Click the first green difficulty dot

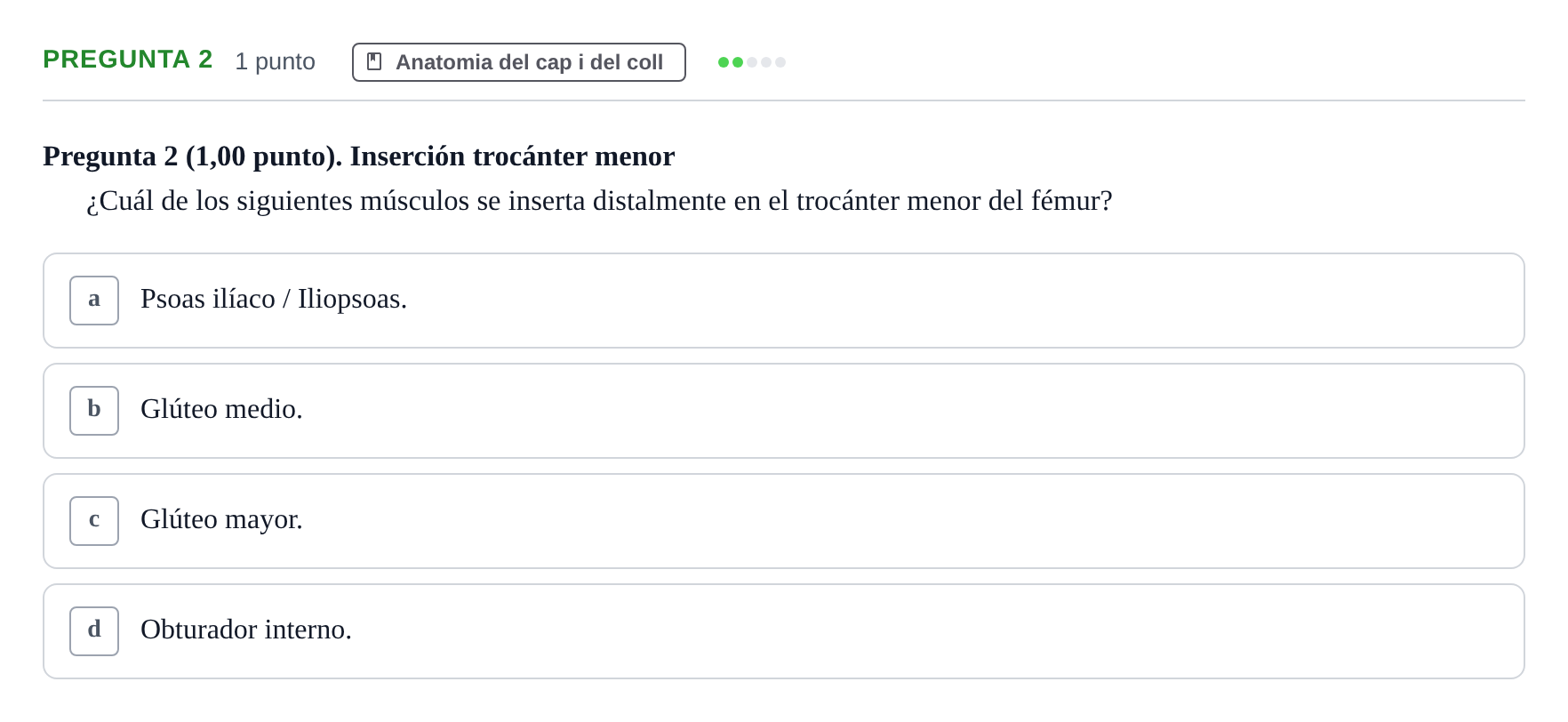point(724,62)
